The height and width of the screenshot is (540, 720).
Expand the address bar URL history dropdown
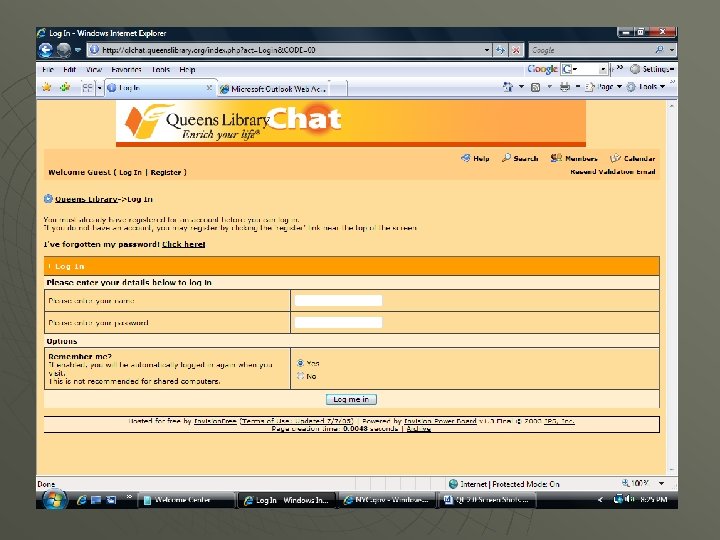tap(487, 50)
